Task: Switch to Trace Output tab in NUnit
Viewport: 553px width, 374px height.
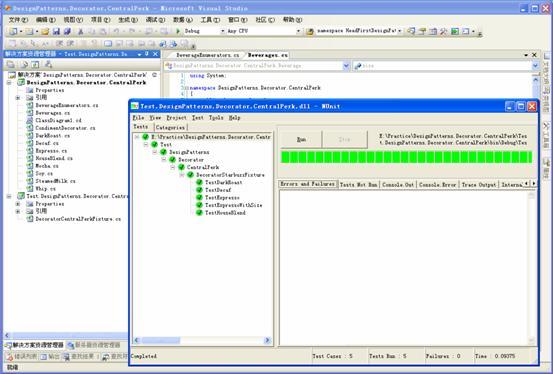Action: [479, 185]
